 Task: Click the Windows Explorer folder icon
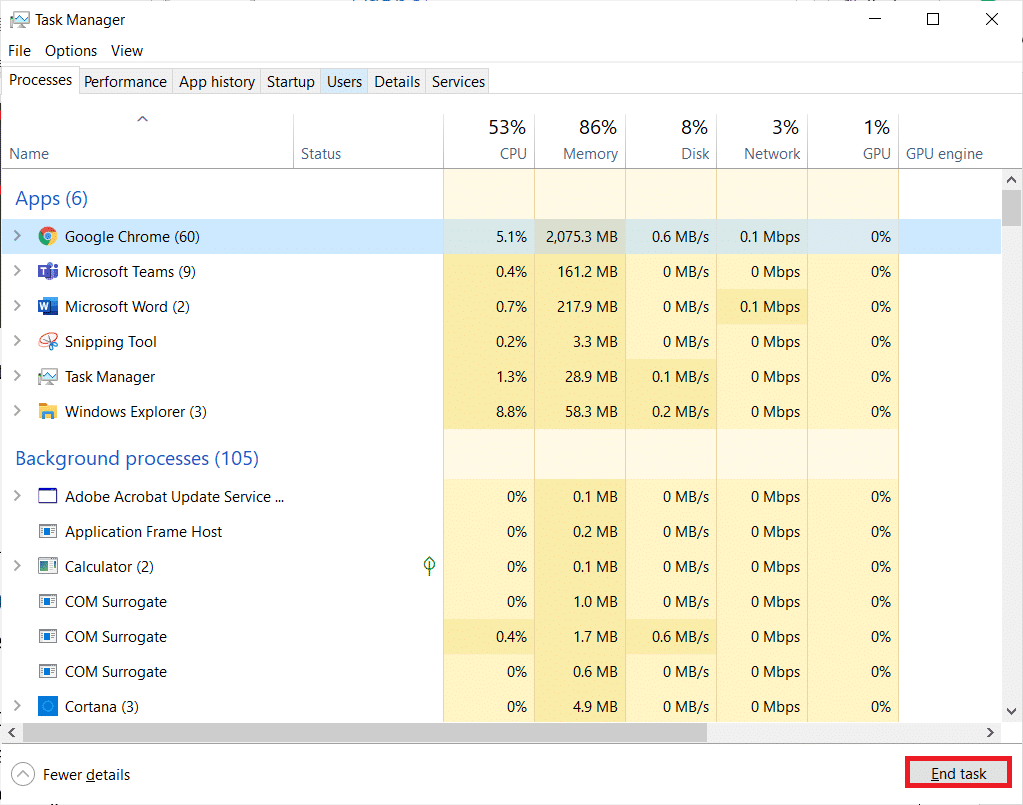[48, 412]
